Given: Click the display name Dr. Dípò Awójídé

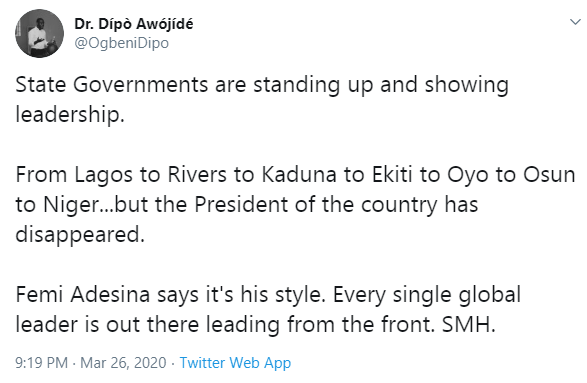Looking at the screenshot, I should [134, 24].
